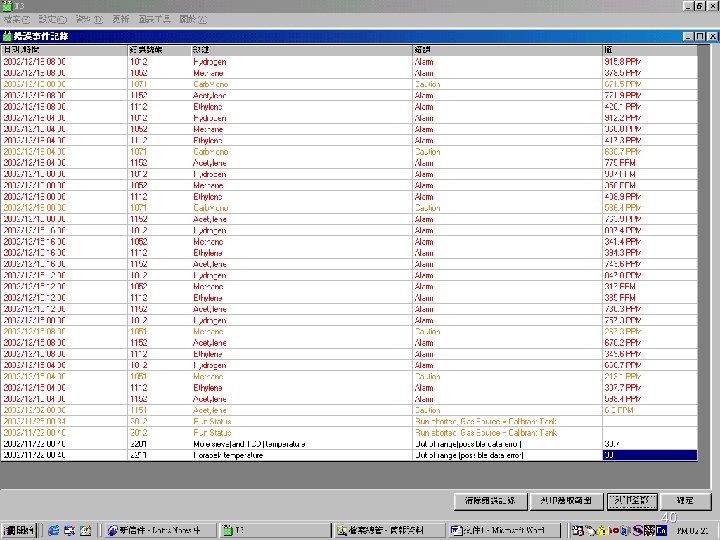Switch to Microsoft Word taskbar window
720x540 pixels.
504,530
